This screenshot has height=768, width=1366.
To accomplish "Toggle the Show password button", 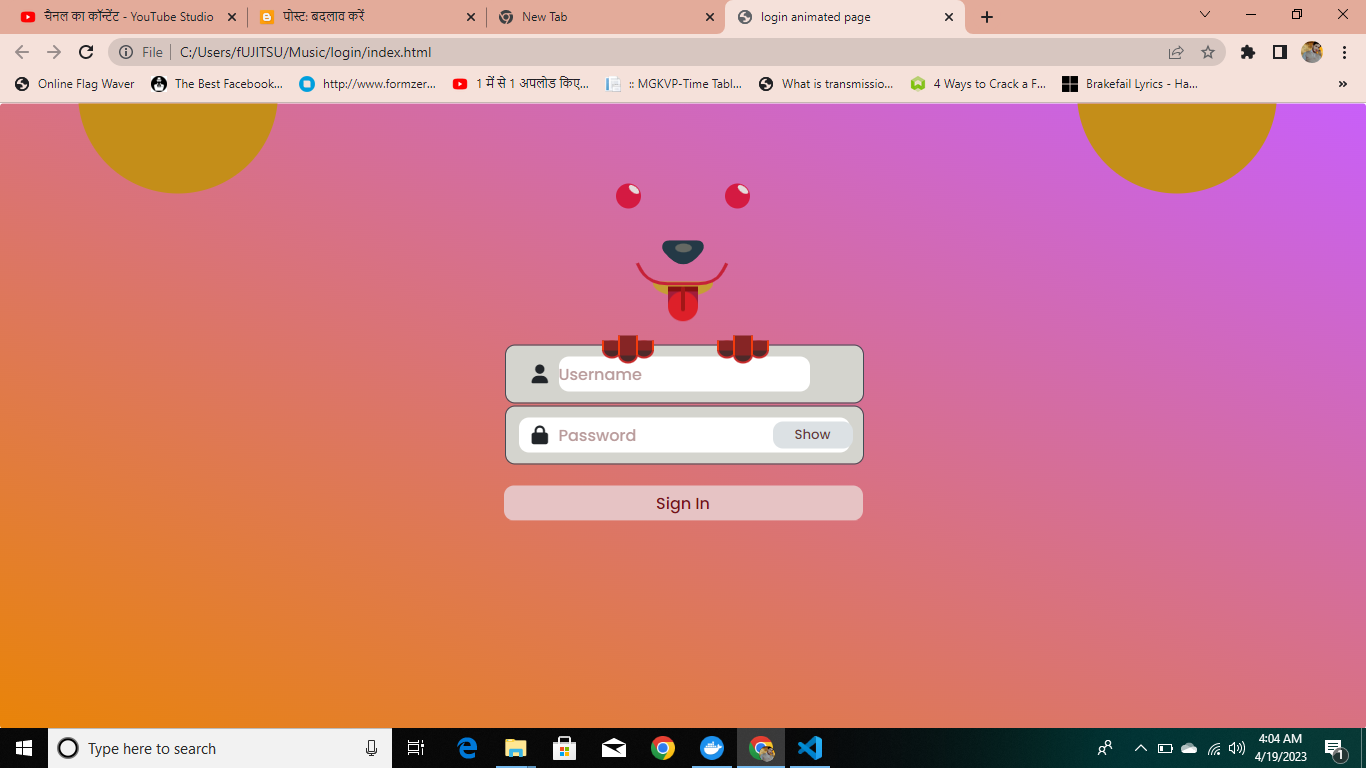I will pos(812,435).
